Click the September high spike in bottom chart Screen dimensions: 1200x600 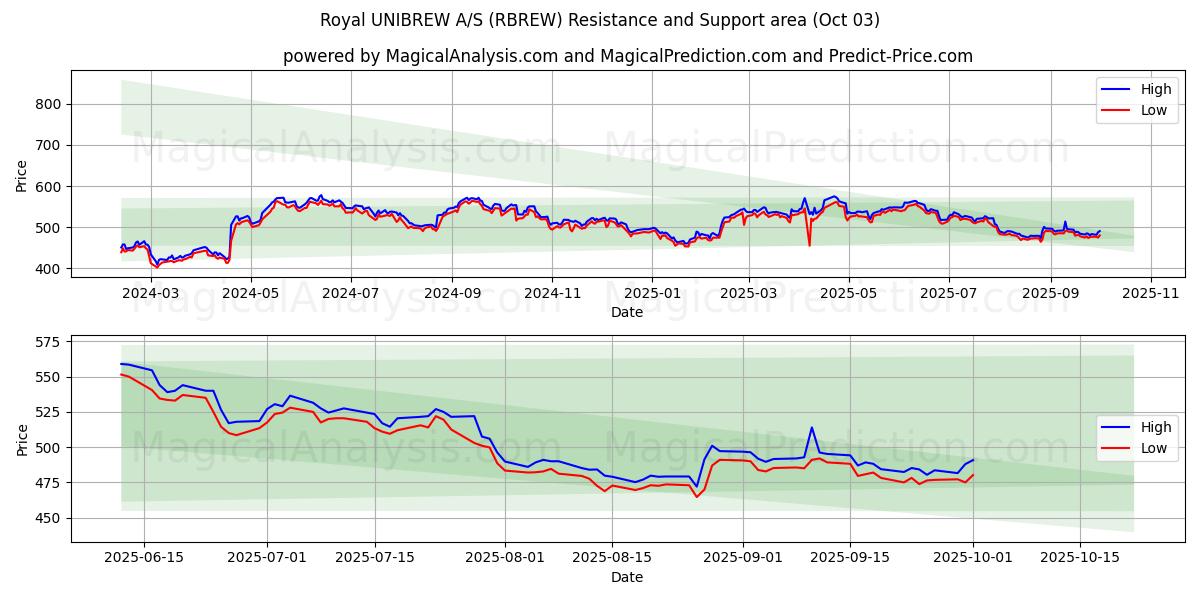(812, 428)
